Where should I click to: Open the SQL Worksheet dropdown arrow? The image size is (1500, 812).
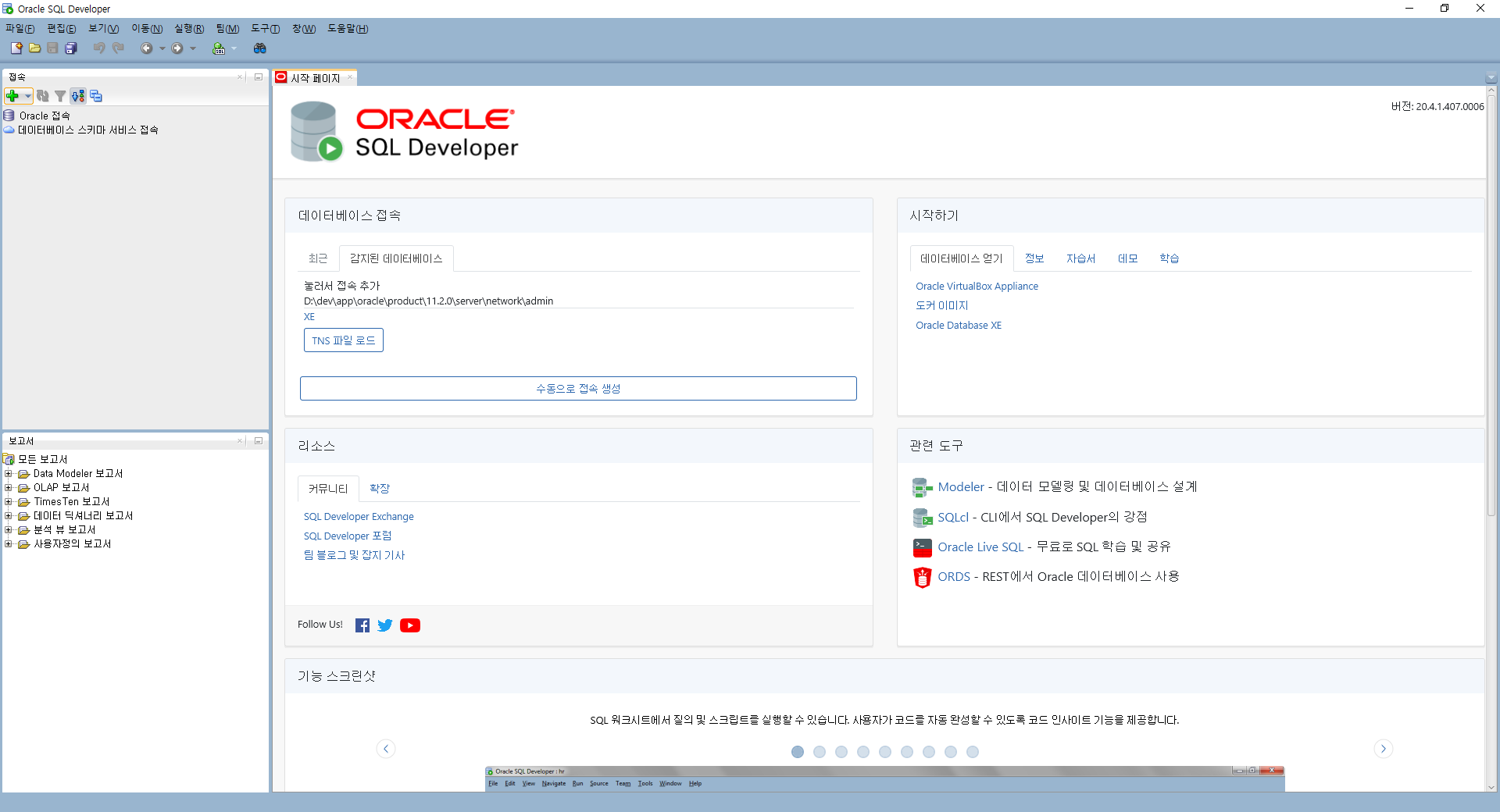[234, 48]
